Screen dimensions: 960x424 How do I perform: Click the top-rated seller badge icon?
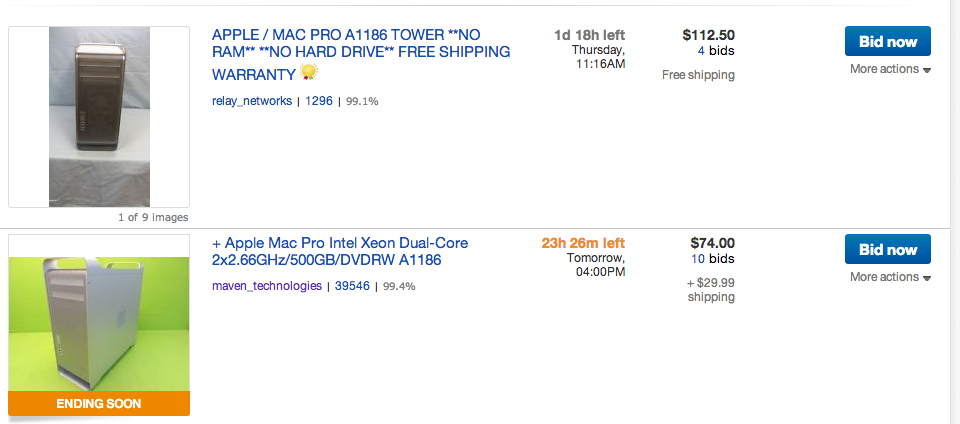coord(308,72)
